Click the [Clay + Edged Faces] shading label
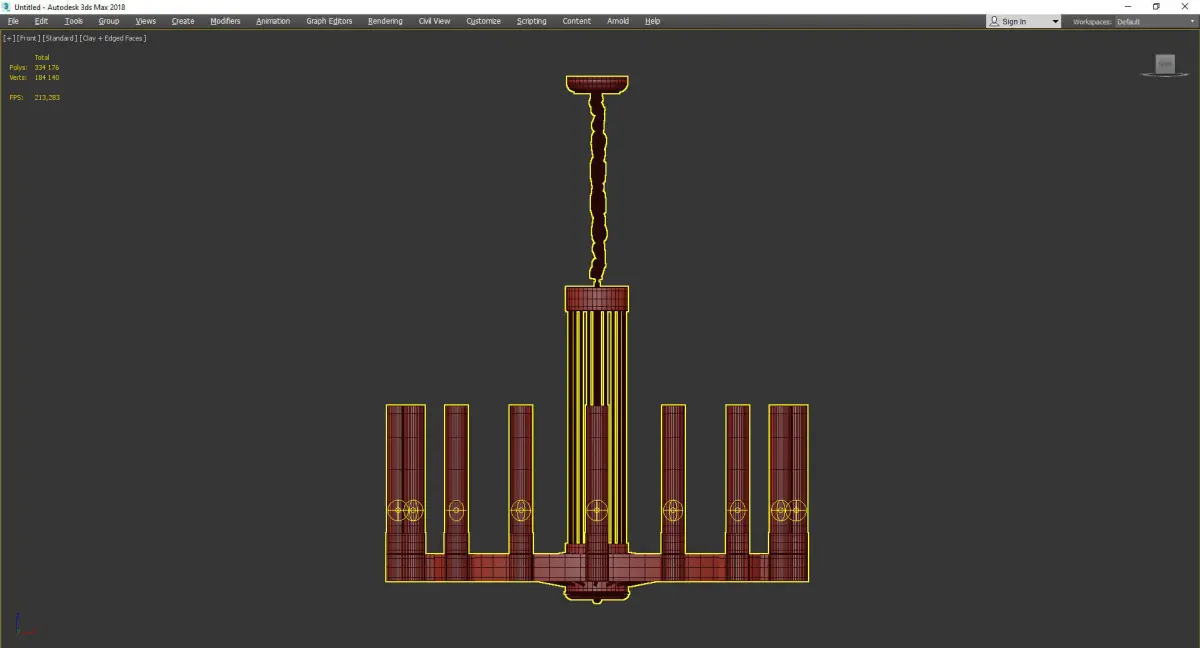The height and width of the screenshot is (648, 1200). pyautogui.click(x=112, y=38)
